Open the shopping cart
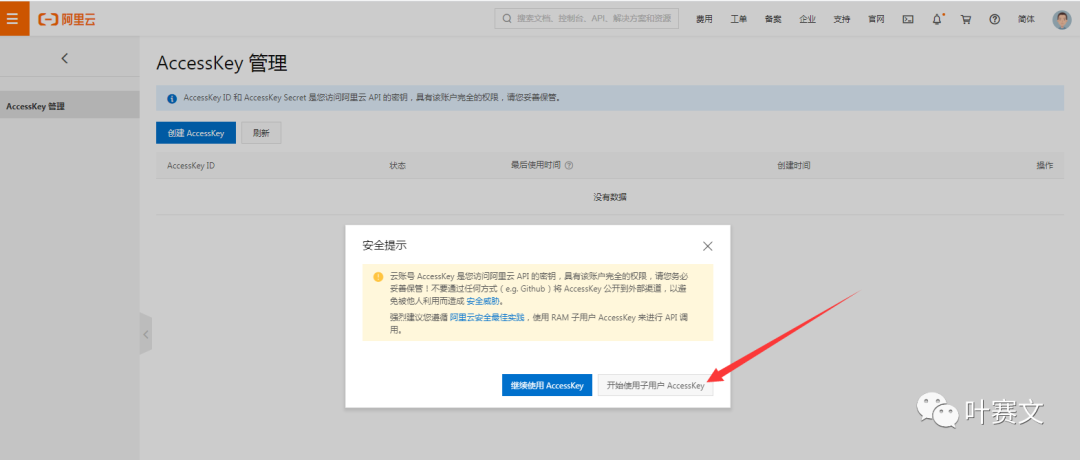The width and height of the screenshot is (1080, 460). point(966,19)
